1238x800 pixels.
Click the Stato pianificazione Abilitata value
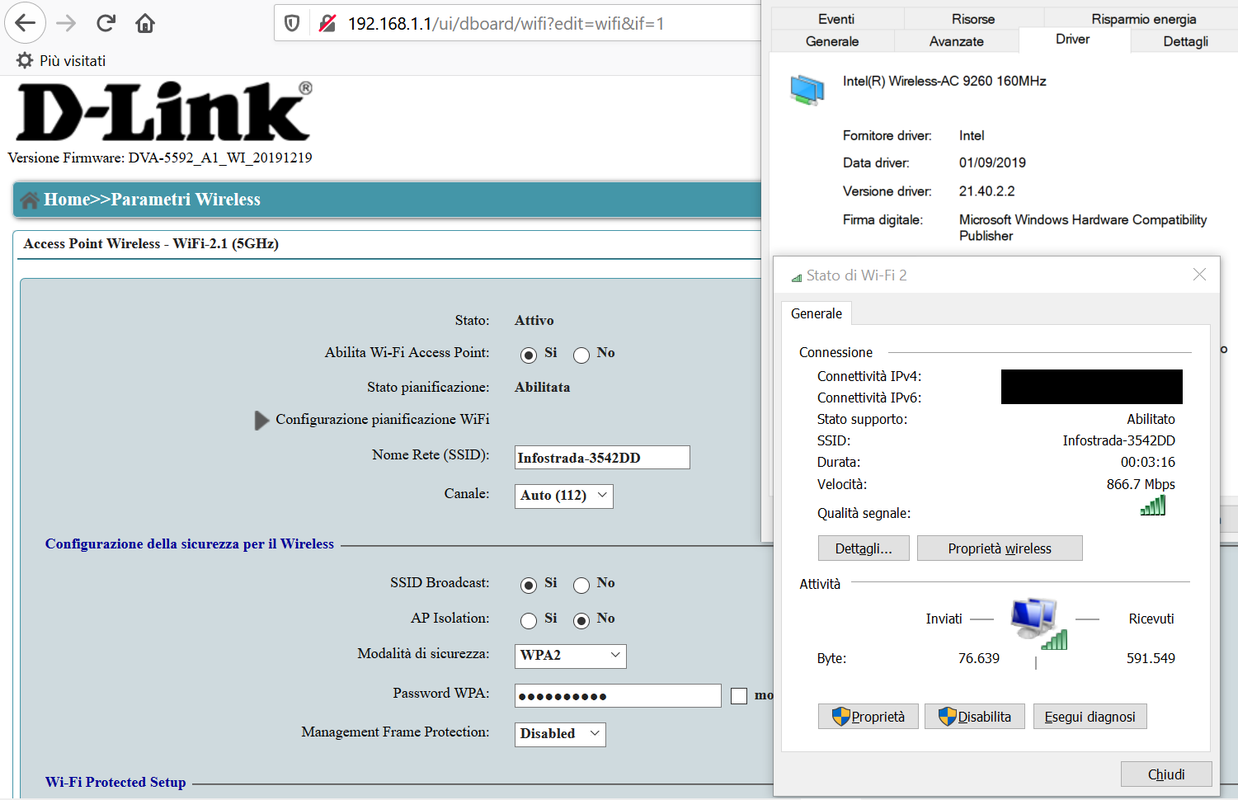542,387
